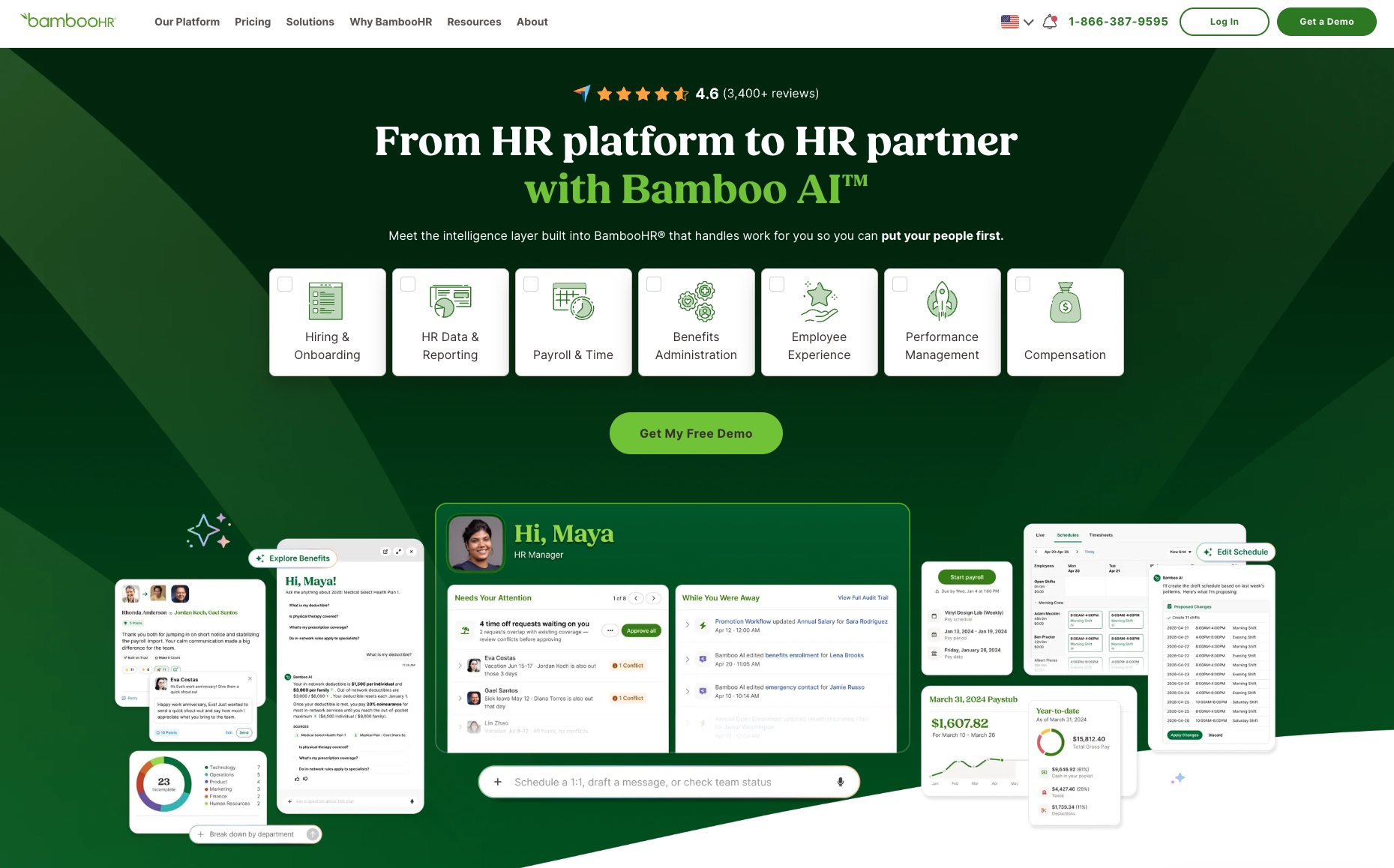Screen dimensions: 1394x868
Task: Click the Edit Schedule pill
Action: 1236,552
